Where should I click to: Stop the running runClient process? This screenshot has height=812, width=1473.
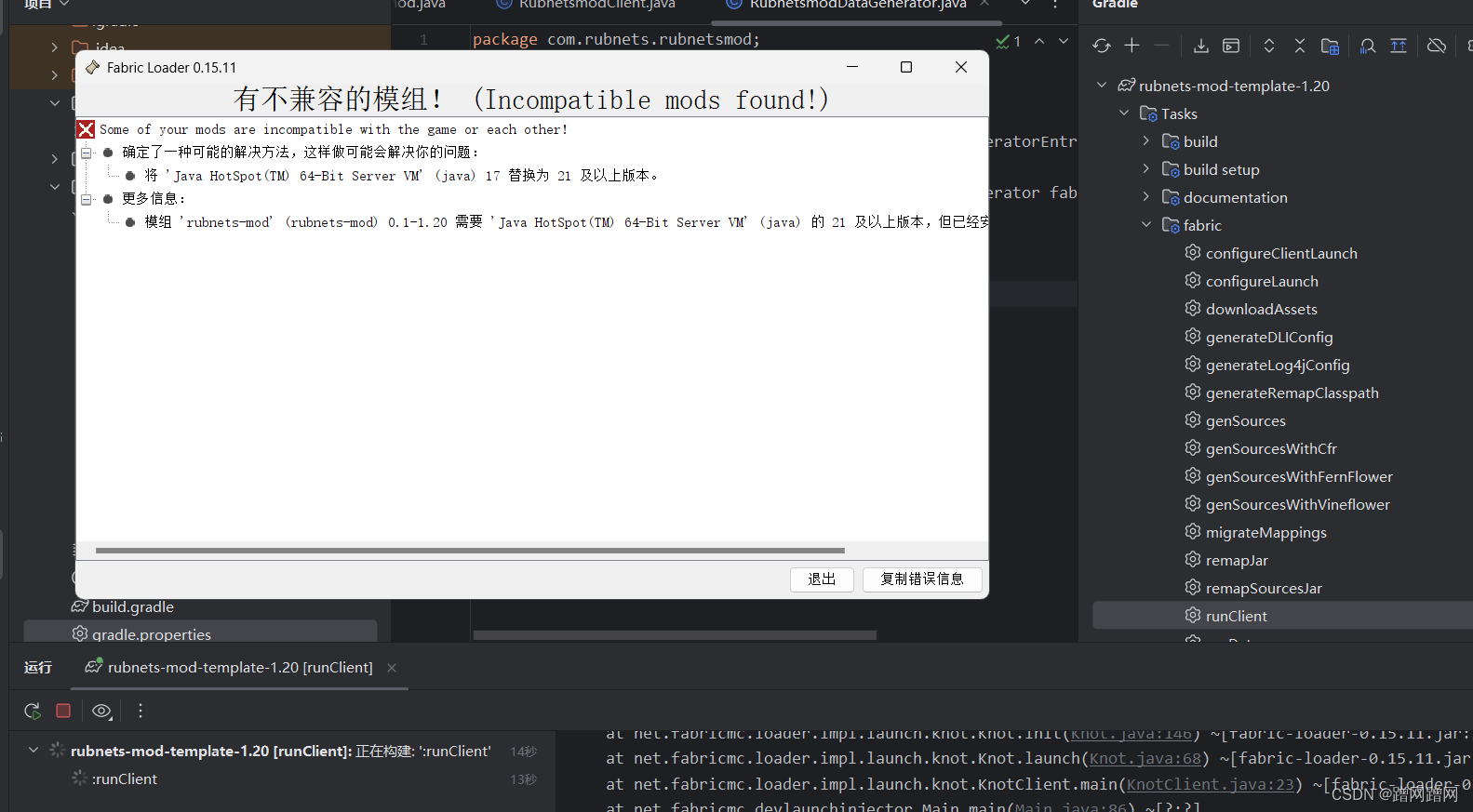point(63,711)
